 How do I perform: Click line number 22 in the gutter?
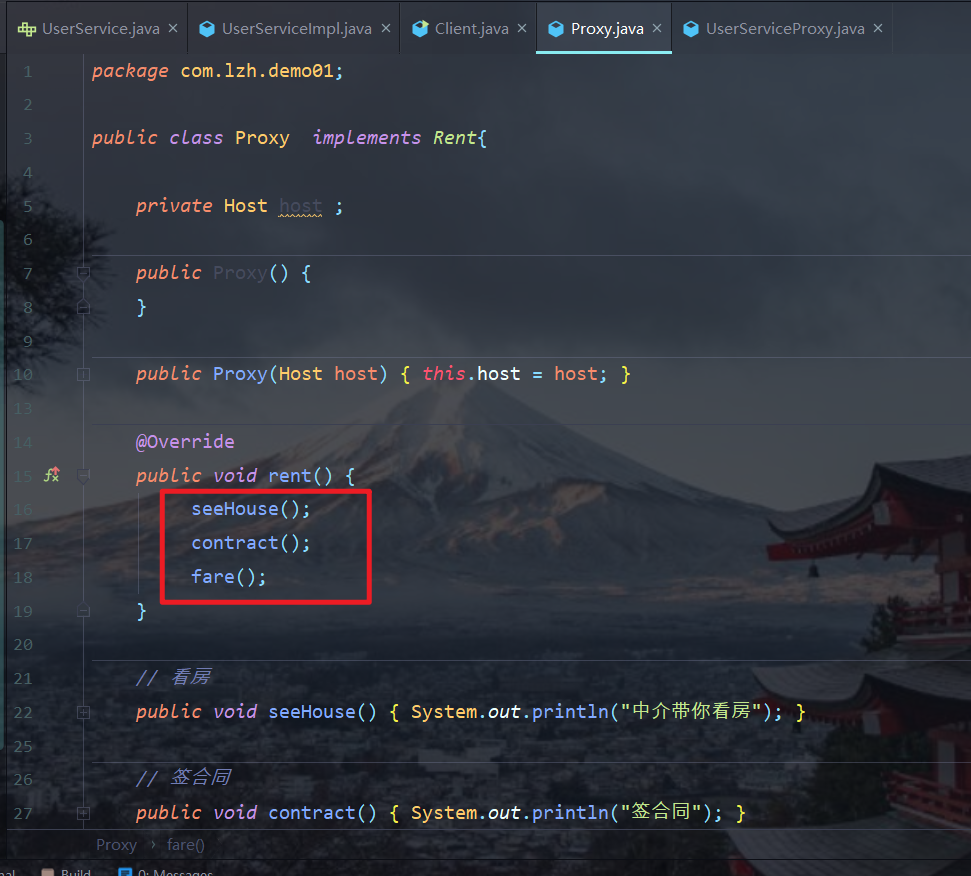pos(23,713)
